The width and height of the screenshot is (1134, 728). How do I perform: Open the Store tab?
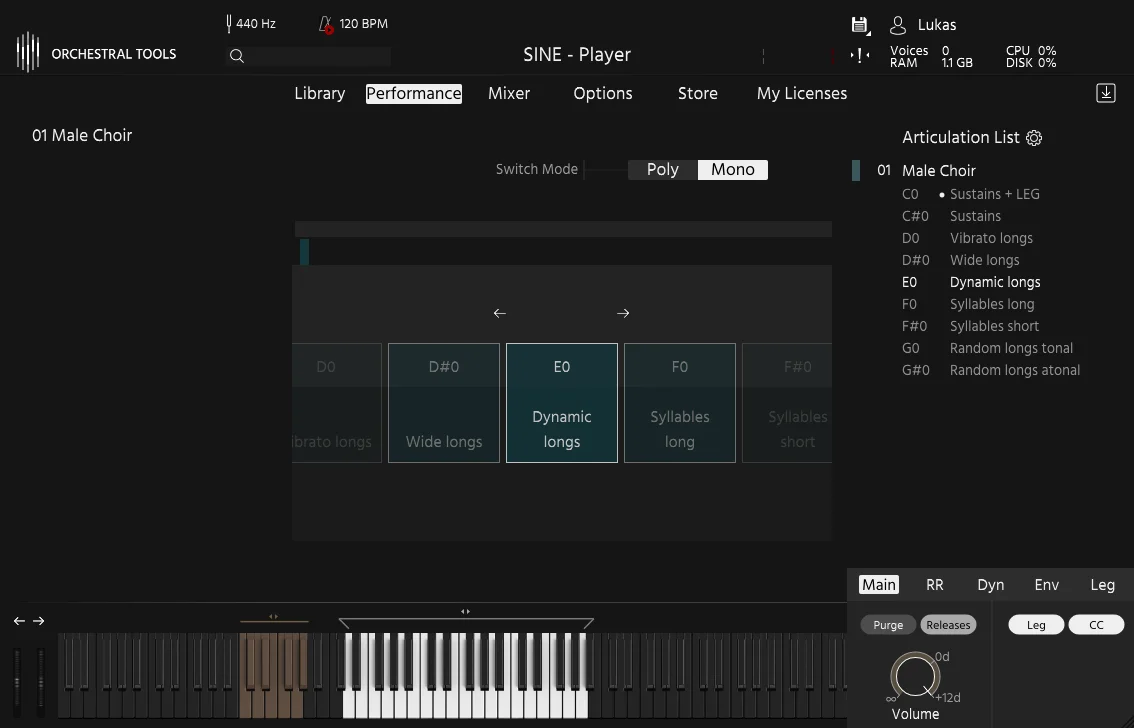click(698, 94)
